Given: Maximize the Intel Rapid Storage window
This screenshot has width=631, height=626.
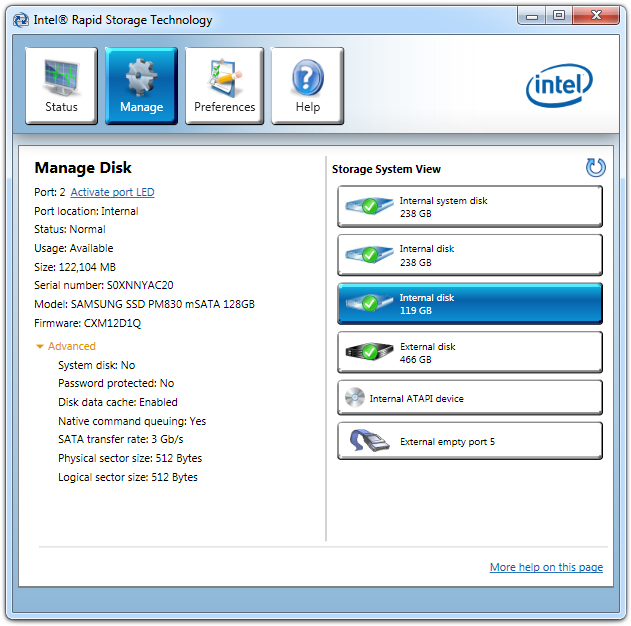Looking at the screenshot, I should coord(559,16).
